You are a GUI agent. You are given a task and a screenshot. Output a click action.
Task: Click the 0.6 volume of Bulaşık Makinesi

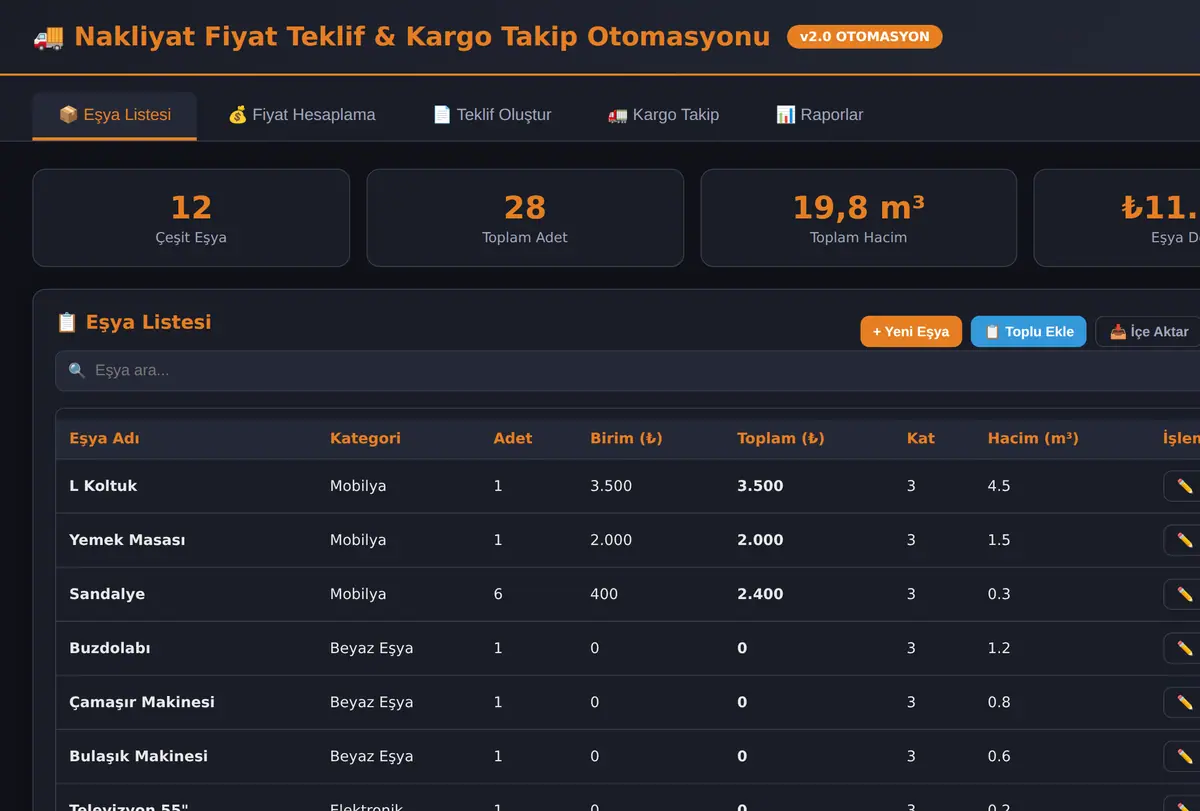[999, 756]
